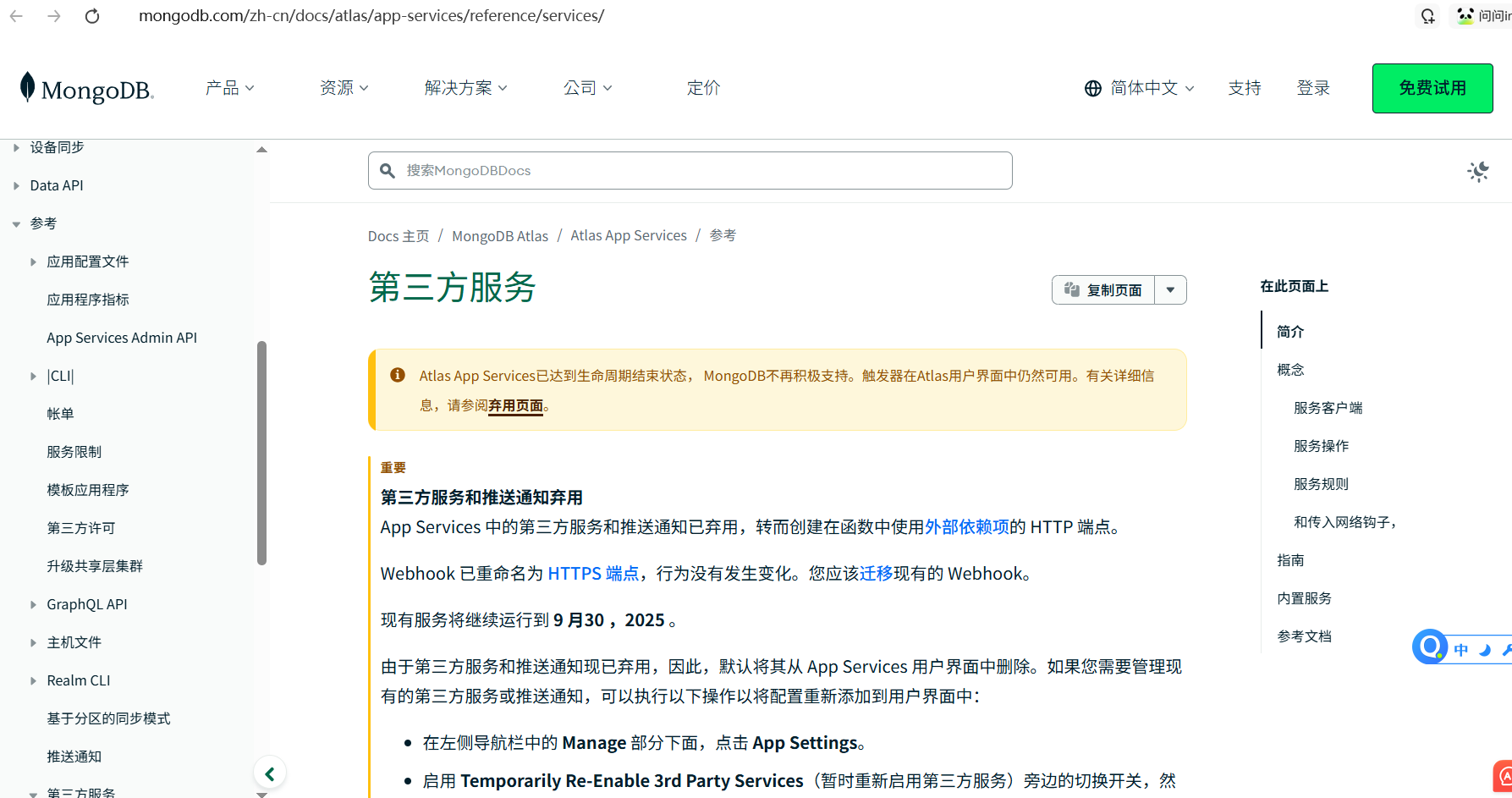Open the dropdown arrow next to 复制页面

(1171, 289)
